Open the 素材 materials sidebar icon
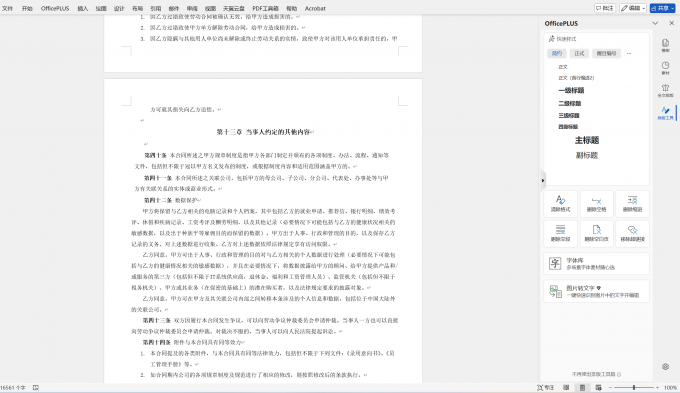680x393 pixels. pyautogui.click(x=665, y=68)
